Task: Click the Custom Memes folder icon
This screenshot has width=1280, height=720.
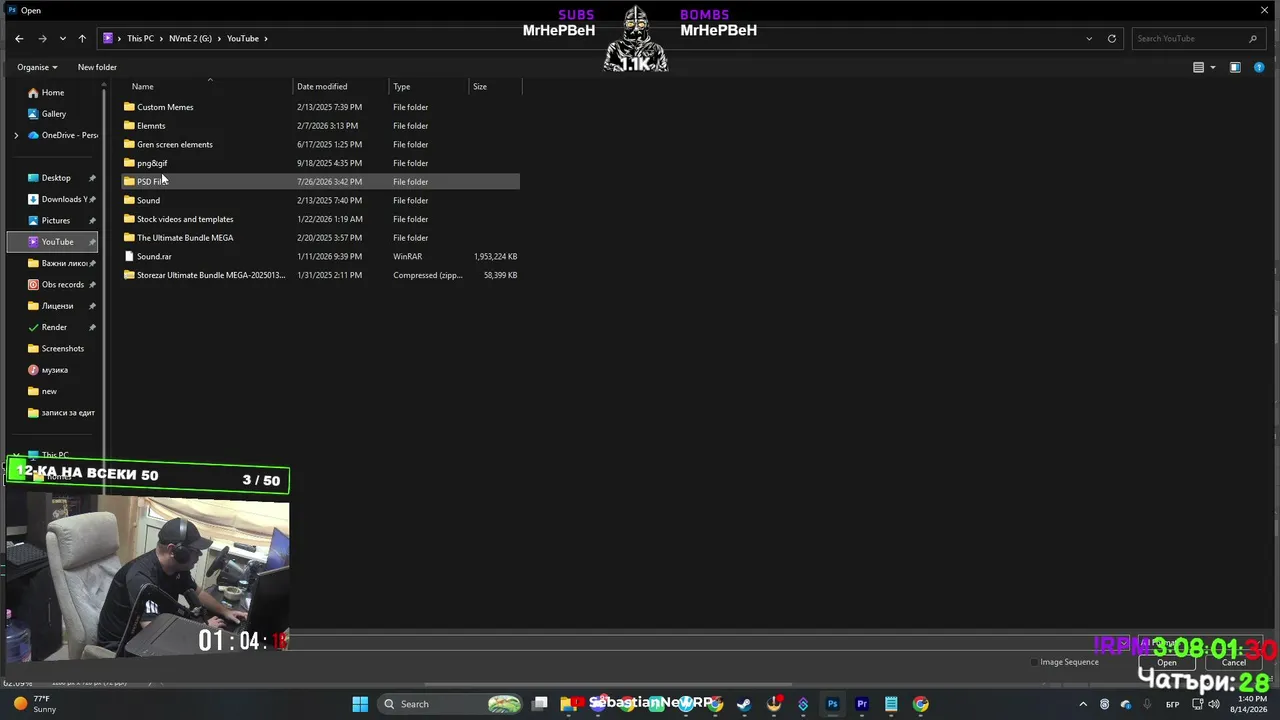Action: tap(129, 107)
